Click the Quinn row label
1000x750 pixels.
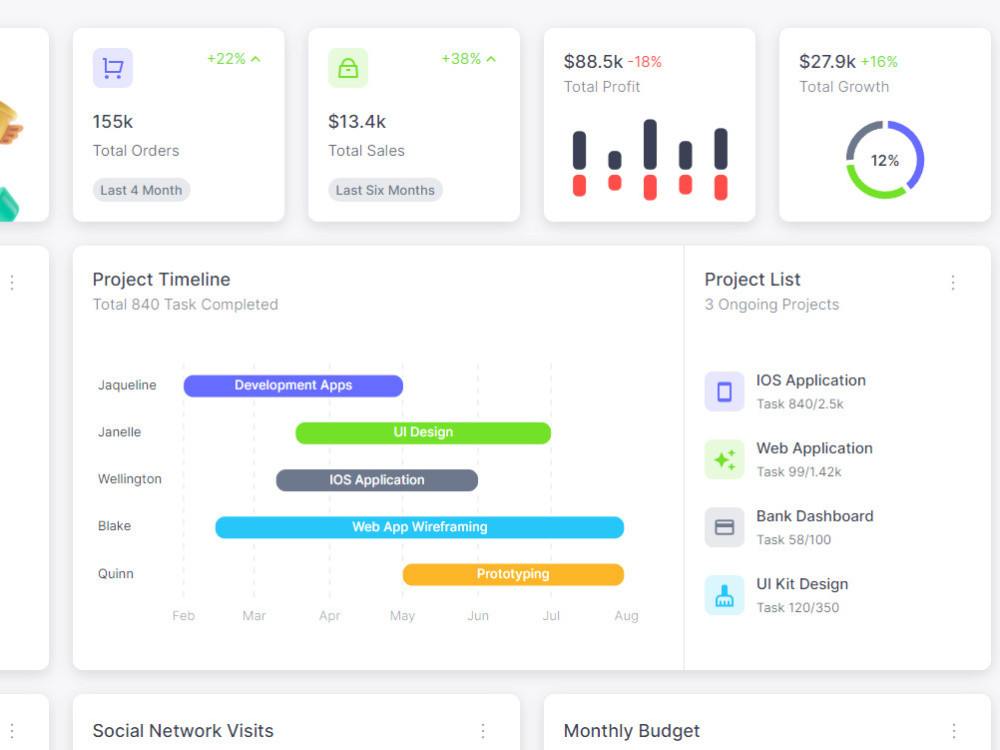pyautogui.click(x=115, y=573)
